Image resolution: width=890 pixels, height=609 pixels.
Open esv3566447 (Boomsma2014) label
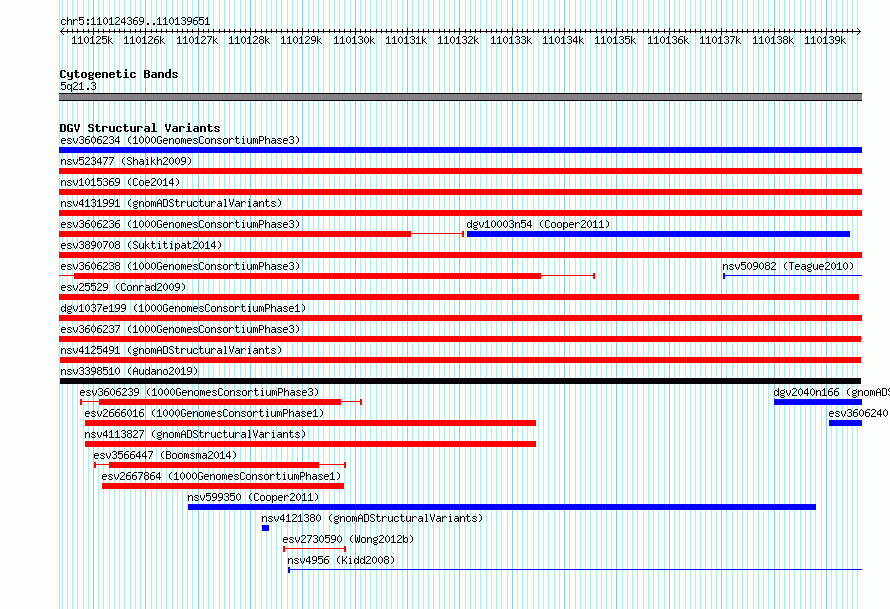tap(165, 455)
